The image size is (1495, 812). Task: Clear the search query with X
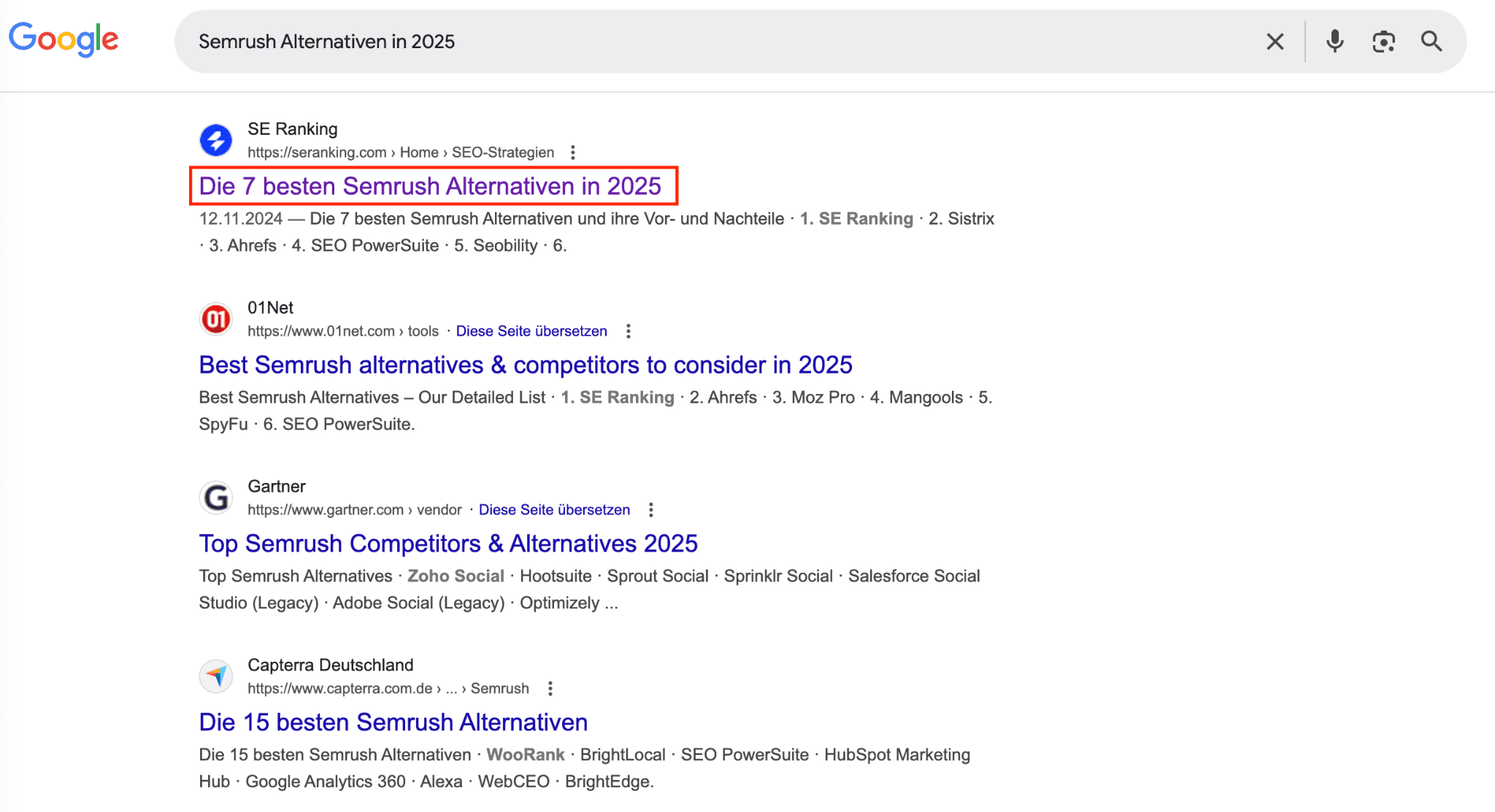click(1275, 42)
